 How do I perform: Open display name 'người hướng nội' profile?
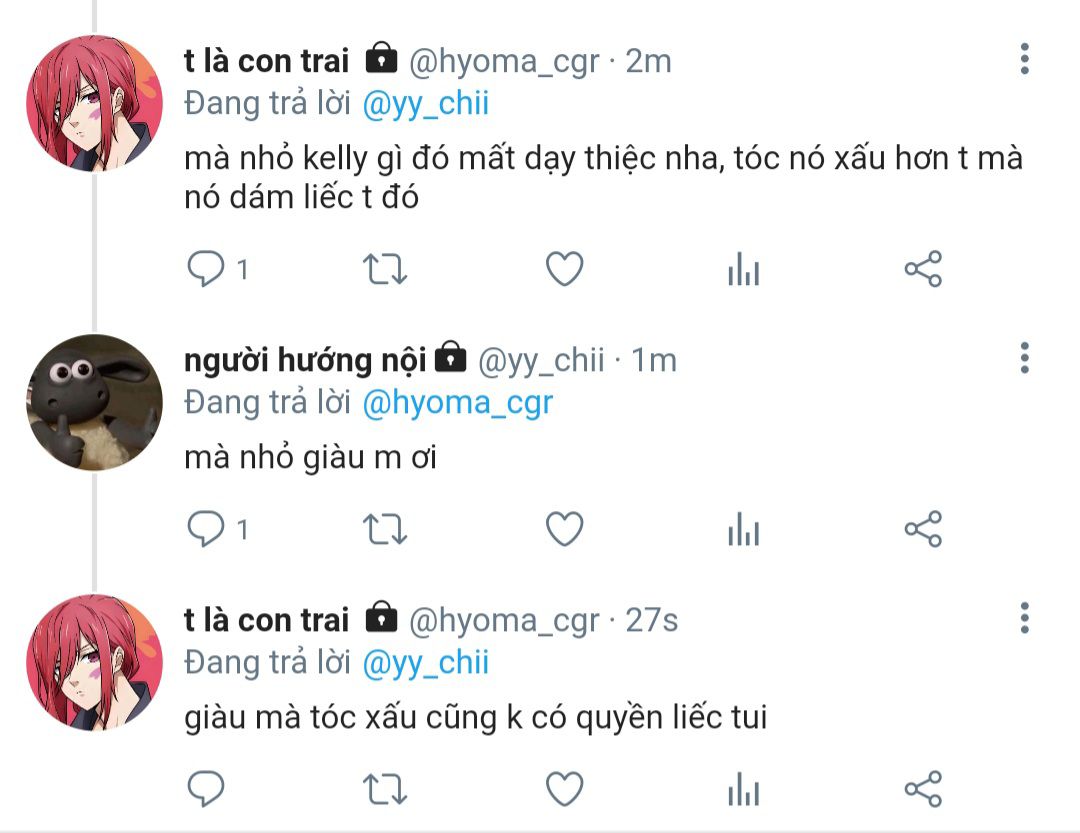305,360
